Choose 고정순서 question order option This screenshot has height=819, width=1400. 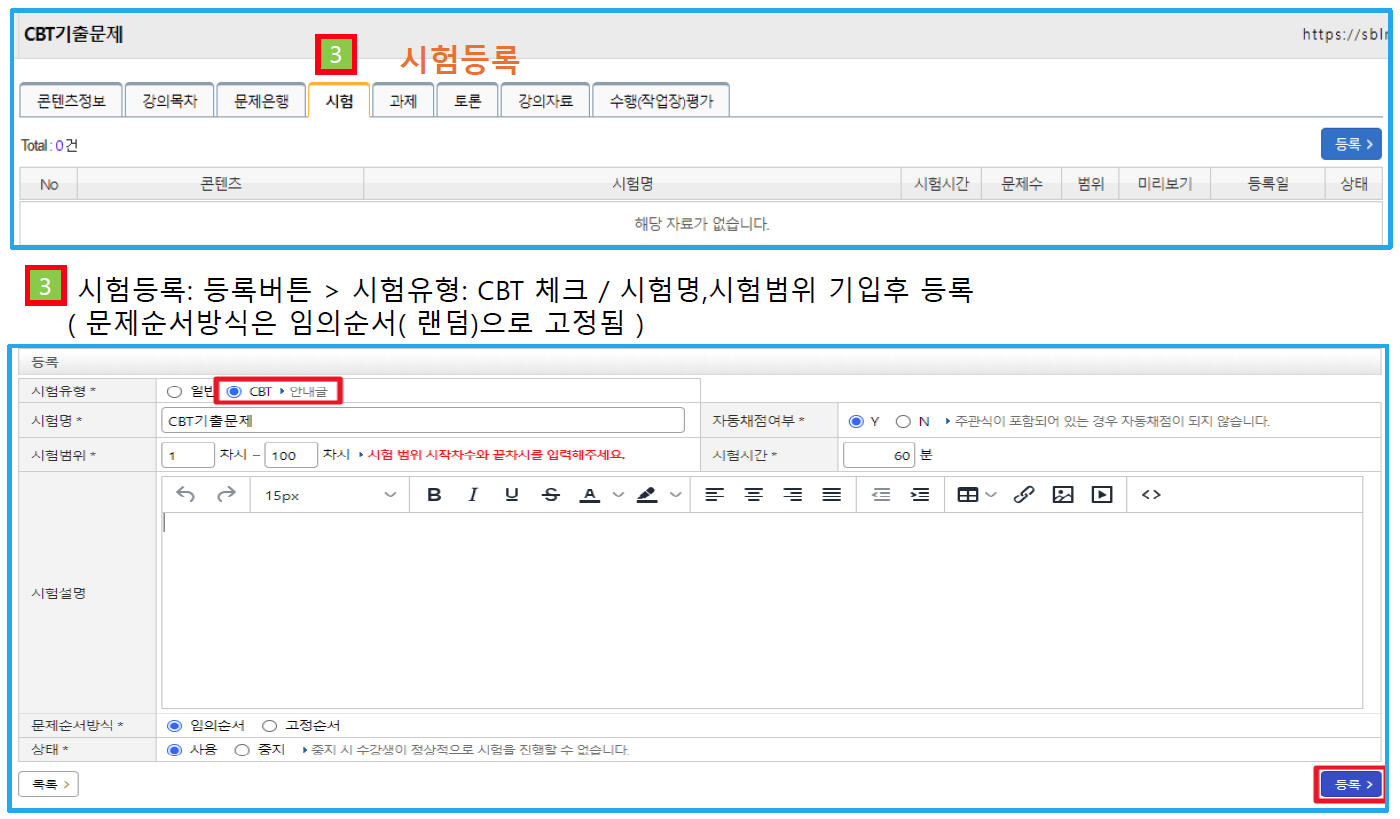point(269,726)
